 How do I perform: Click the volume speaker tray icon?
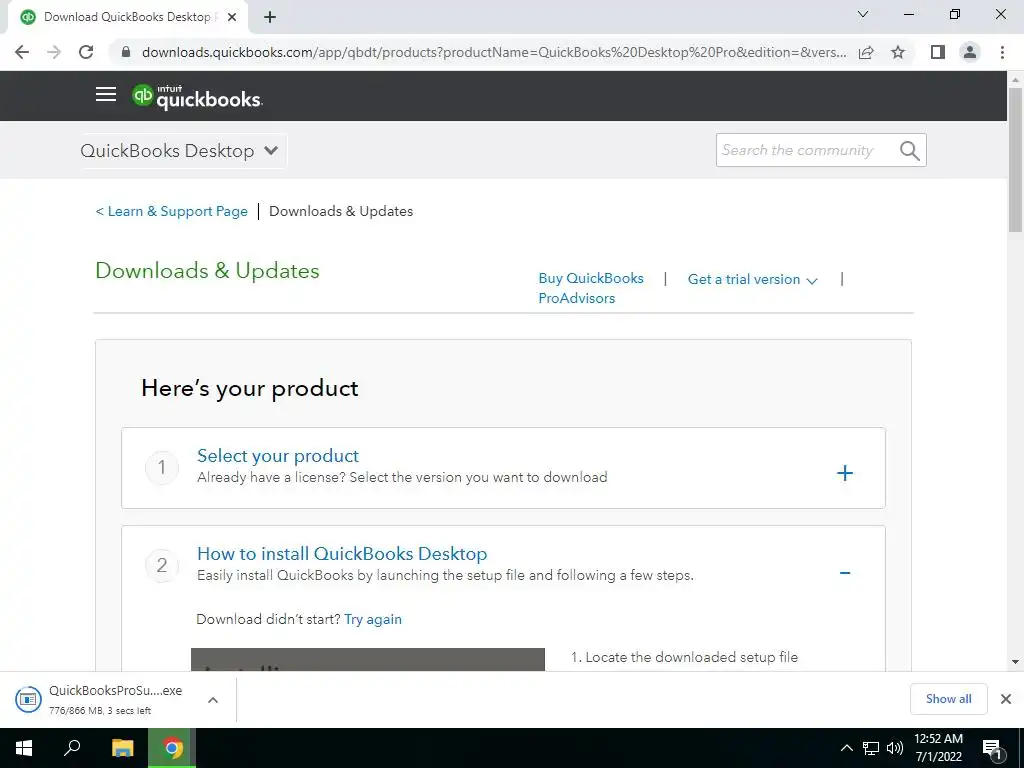pyautogui.click(x=895, y=748)
